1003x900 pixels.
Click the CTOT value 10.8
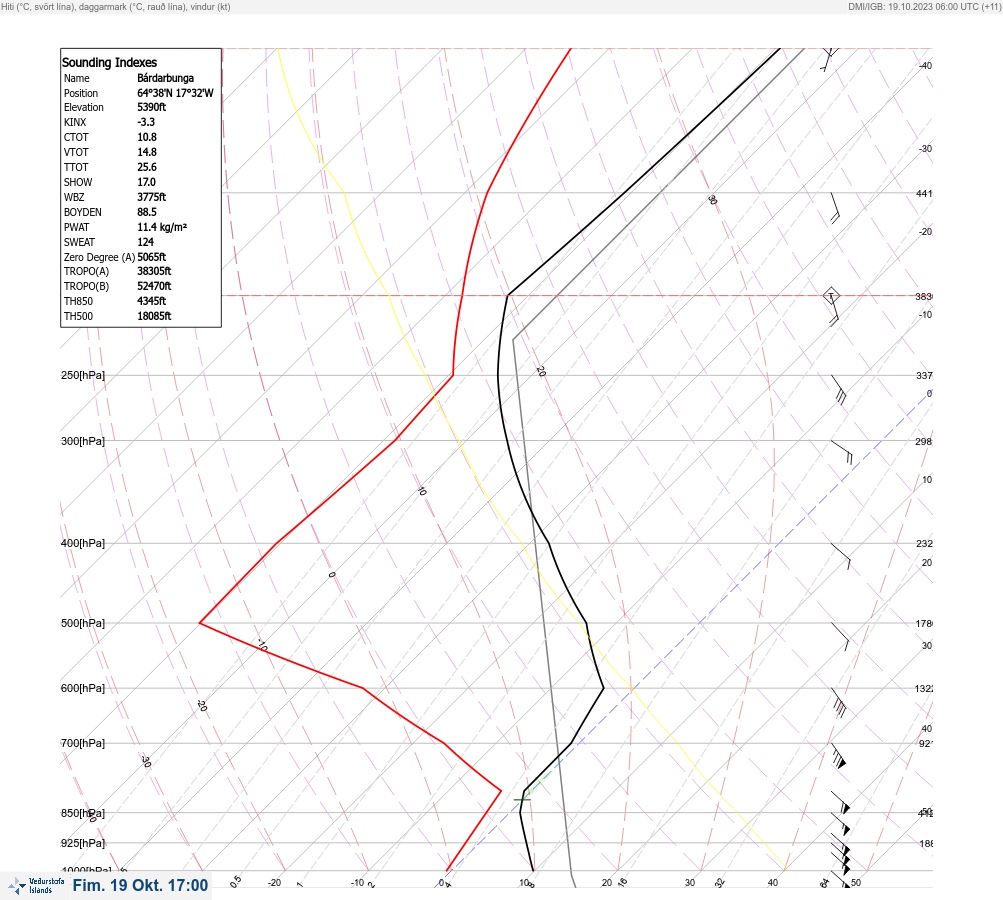click(146, 137)
